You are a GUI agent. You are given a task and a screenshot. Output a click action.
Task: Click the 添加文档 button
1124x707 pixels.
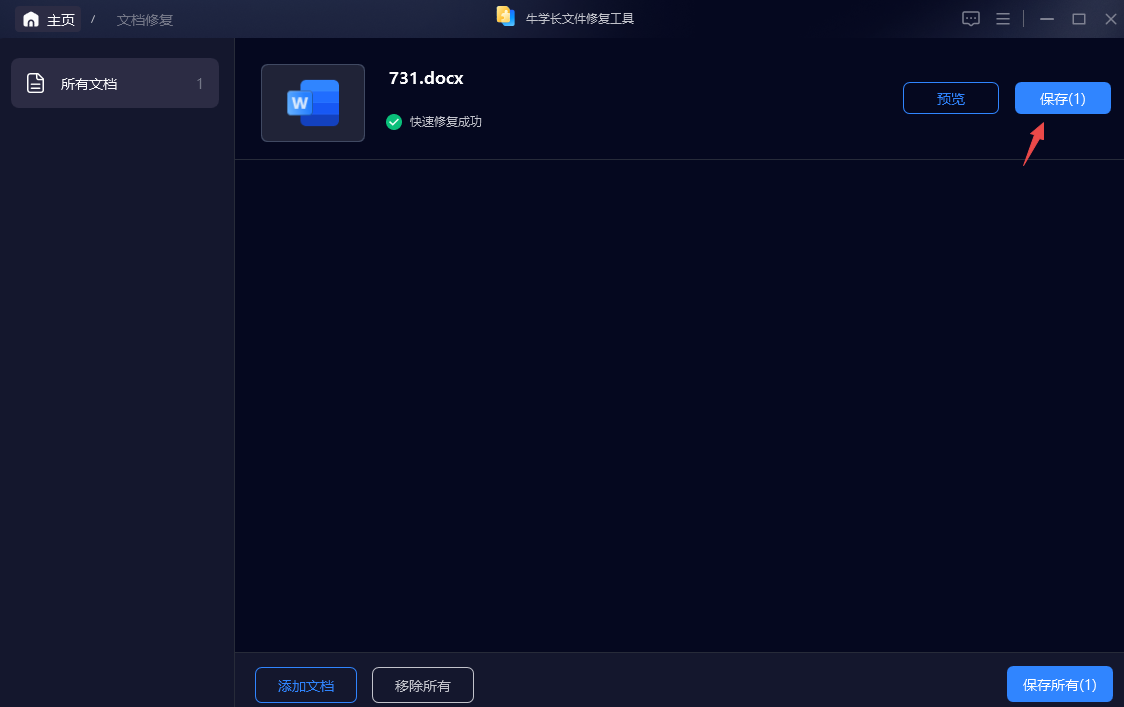click(x=306, y=686)
